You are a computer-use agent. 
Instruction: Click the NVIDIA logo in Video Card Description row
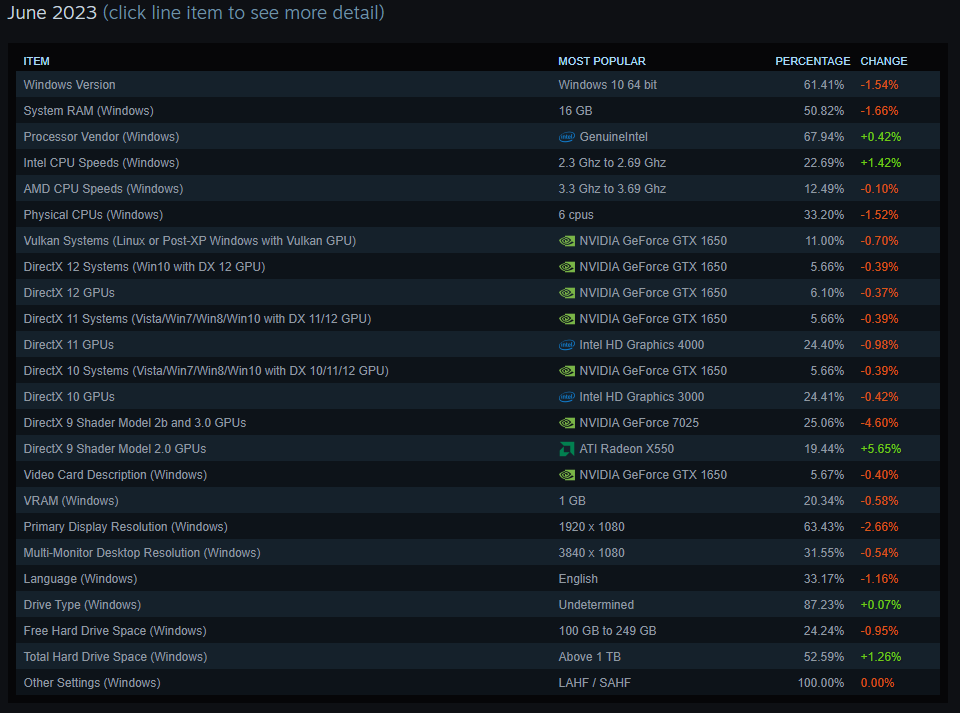[566, 475]
